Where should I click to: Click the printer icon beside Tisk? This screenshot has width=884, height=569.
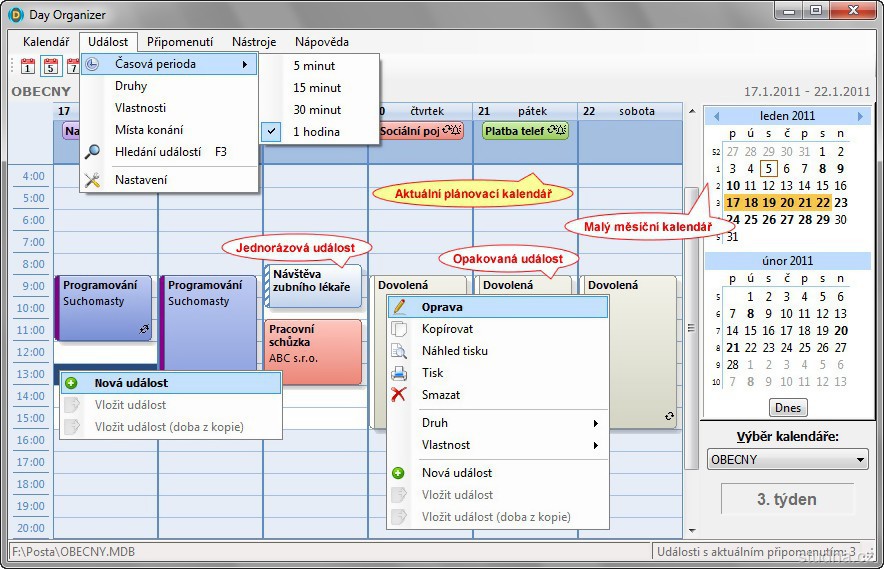click(400, 373)
